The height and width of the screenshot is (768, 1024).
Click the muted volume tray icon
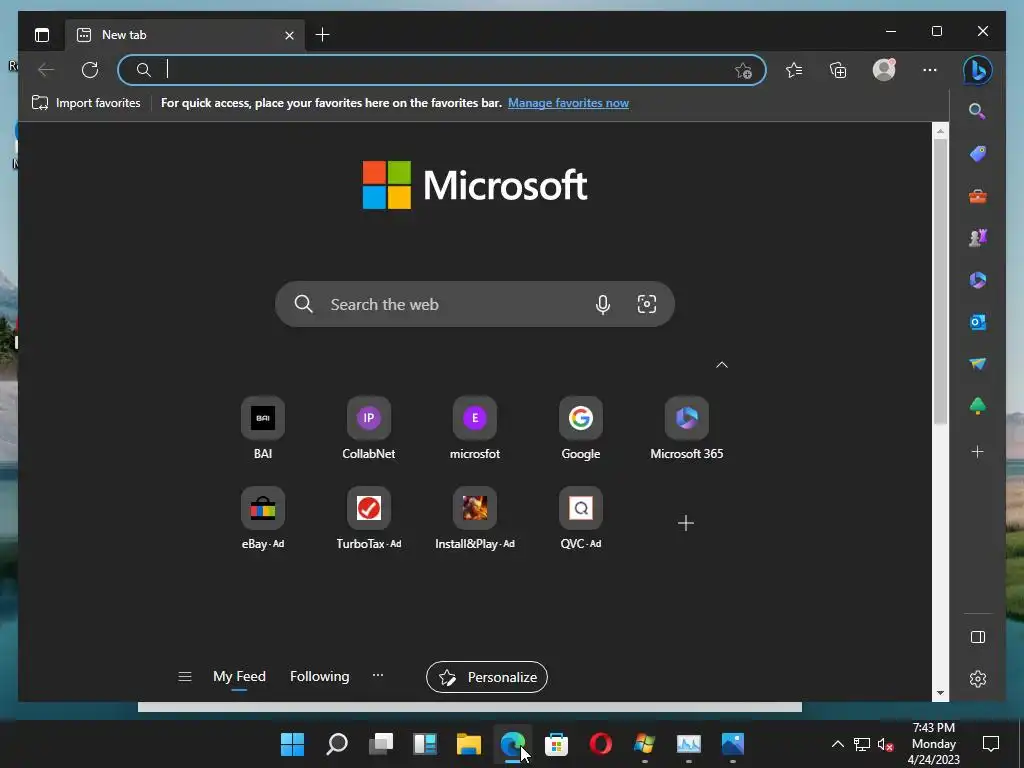[x=885, y=744]
